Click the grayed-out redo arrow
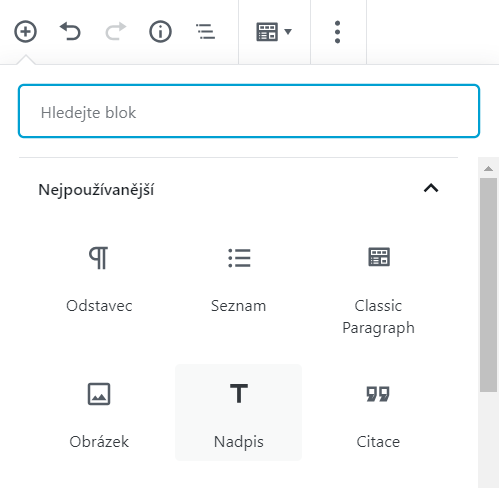Image resolution: width=499 pixels, height=488 pixels. (x=116, y=32)
